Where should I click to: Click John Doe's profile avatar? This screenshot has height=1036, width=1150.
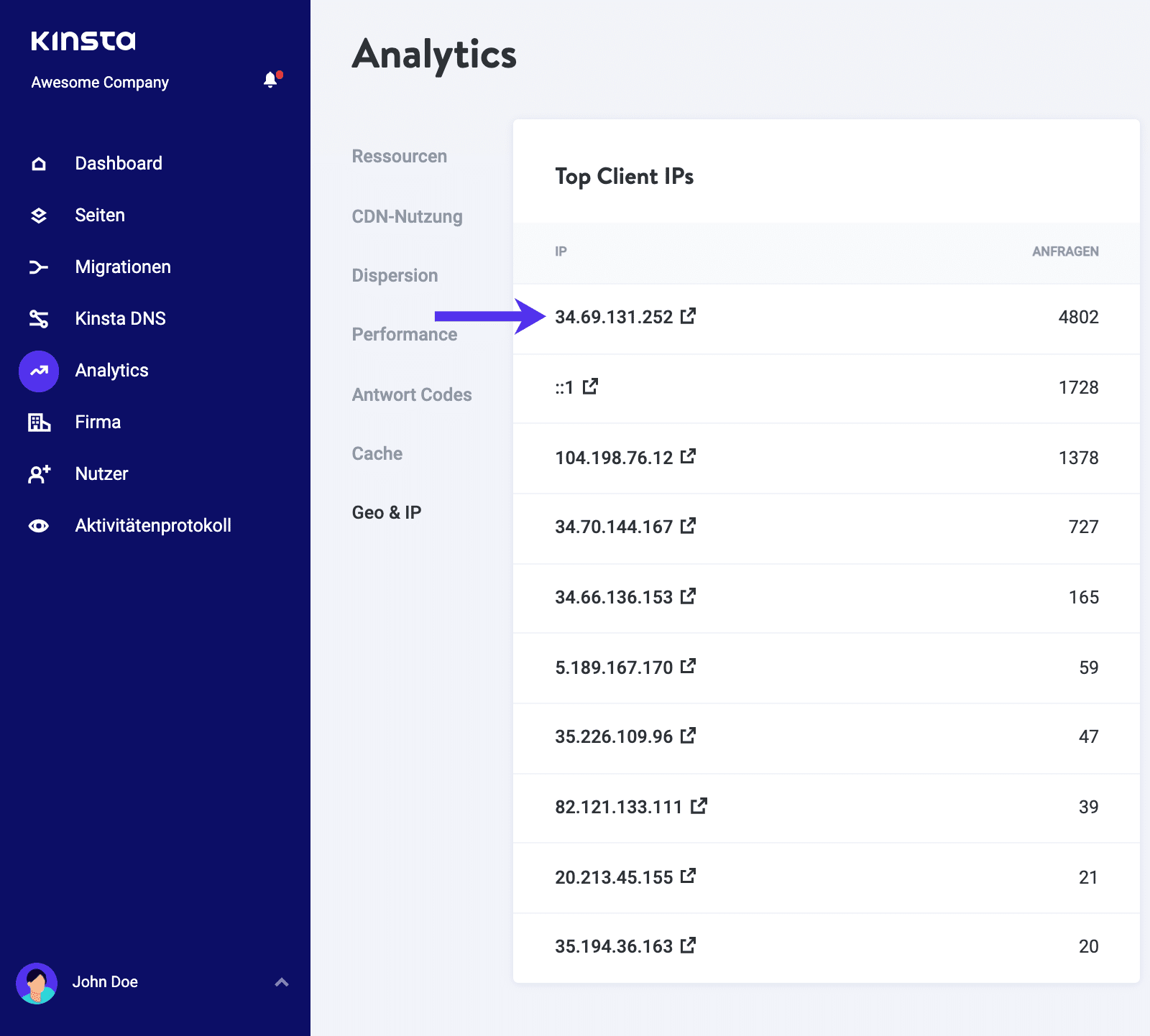[37, 983]
